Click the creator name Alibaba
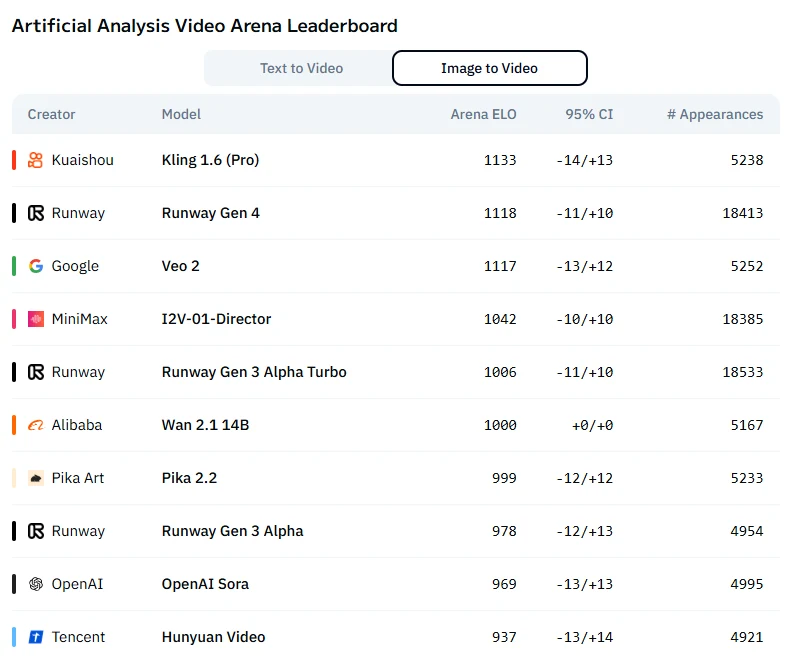Screen dimensions: 798x662 (77, 425)
